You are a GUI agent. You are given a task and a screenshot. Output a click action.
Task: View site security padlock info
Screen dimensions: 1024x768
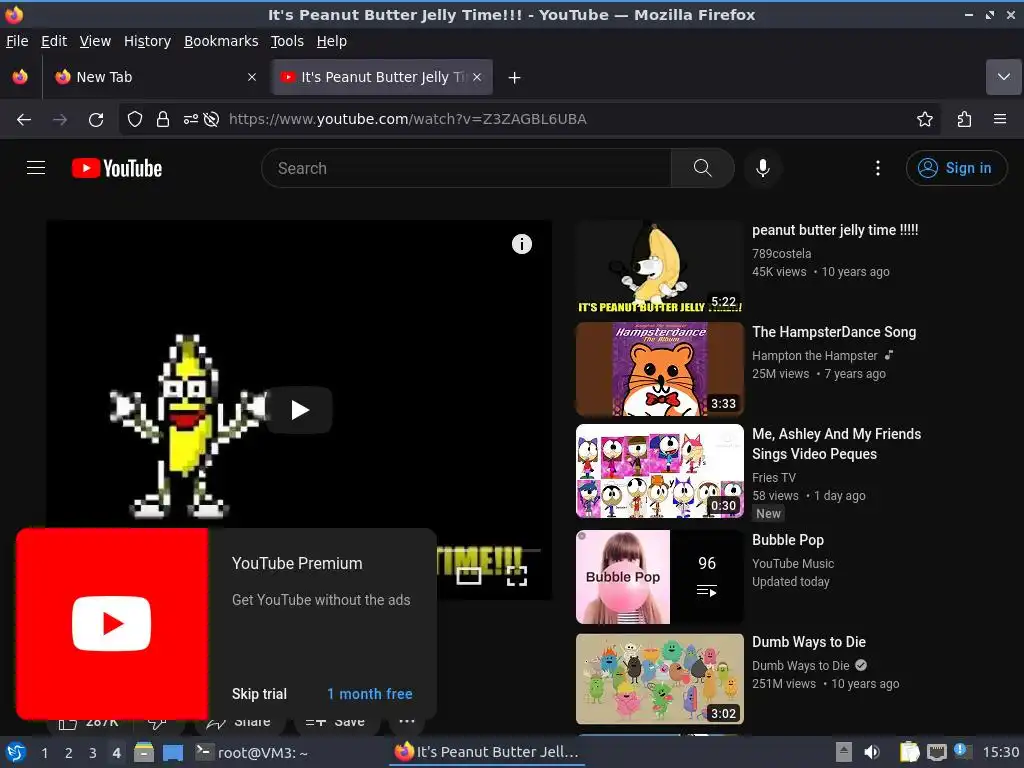163,120
